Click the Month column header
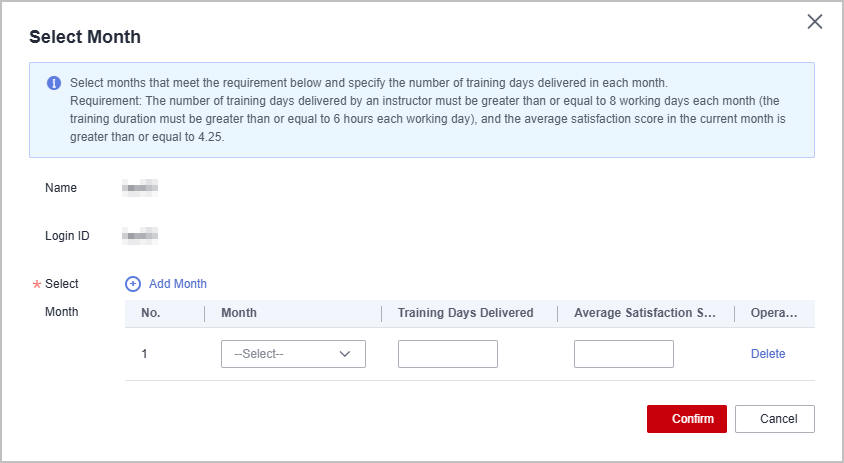The width and height of the screenshot is (844, 463). pyautogui.click(x=239, y=313)
